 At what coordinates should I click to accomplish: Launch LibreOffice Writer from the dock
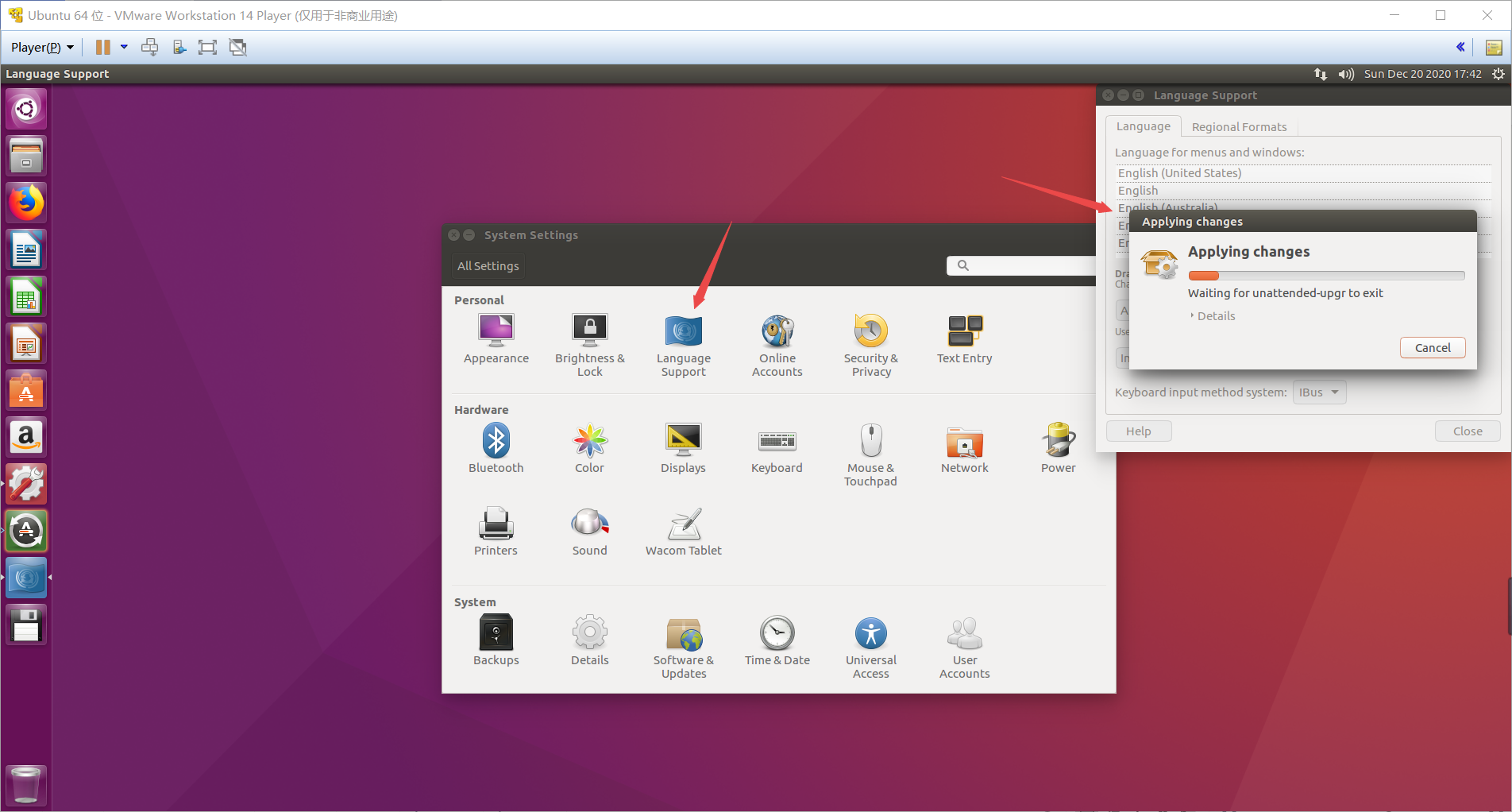point(26,249)
